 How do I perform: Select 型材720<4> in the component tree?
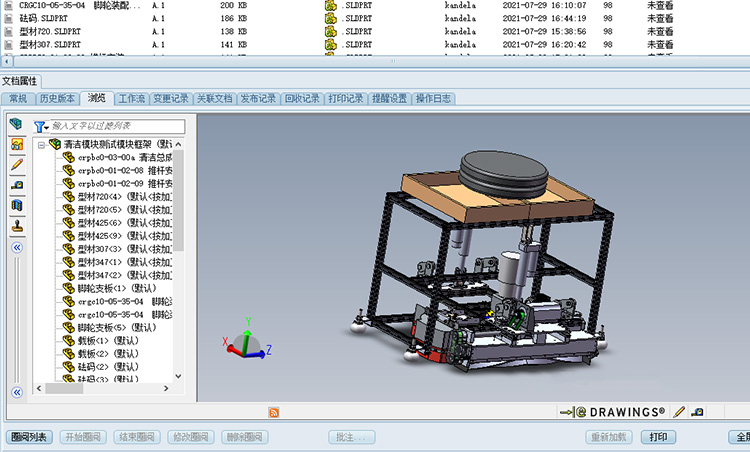(124, 197)
